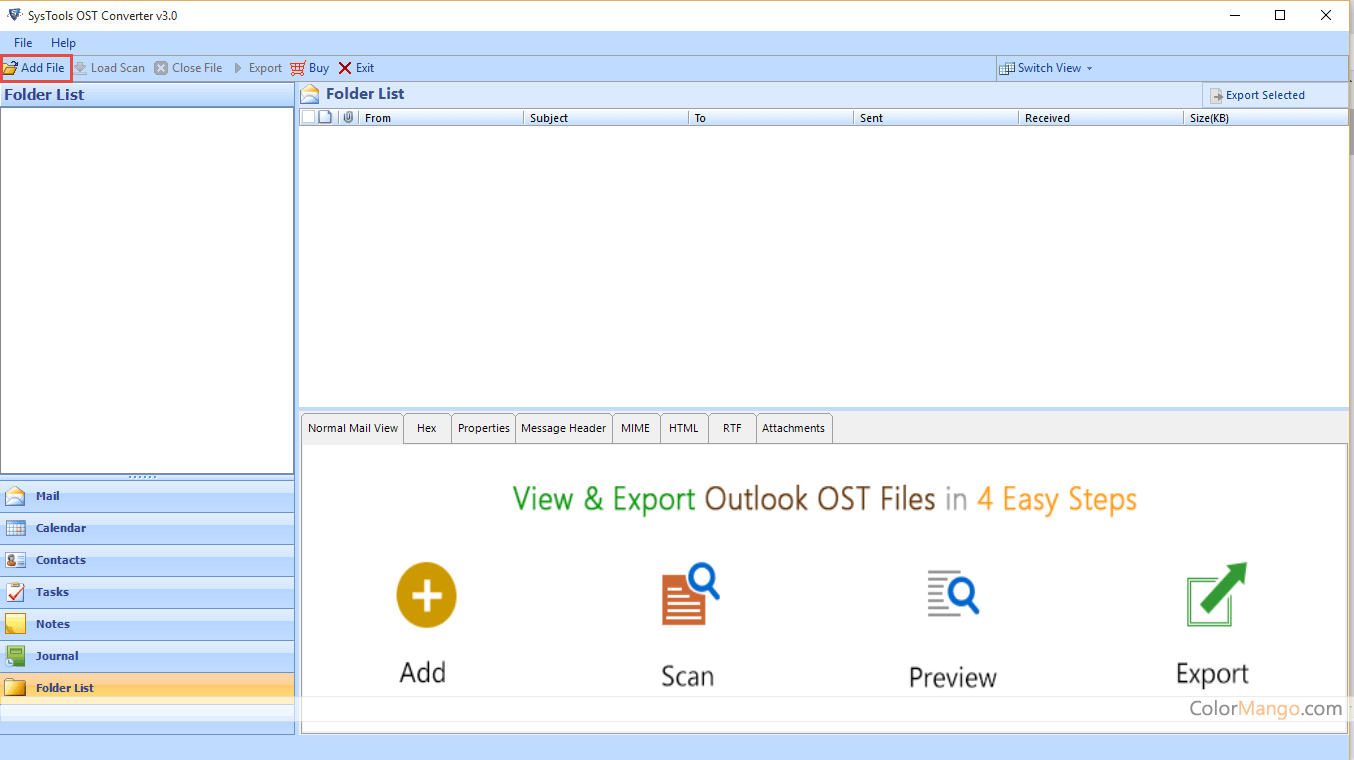Select Tasks in the navigation pane
This screenshot has width=1354, height=760.
pos(147,592)
